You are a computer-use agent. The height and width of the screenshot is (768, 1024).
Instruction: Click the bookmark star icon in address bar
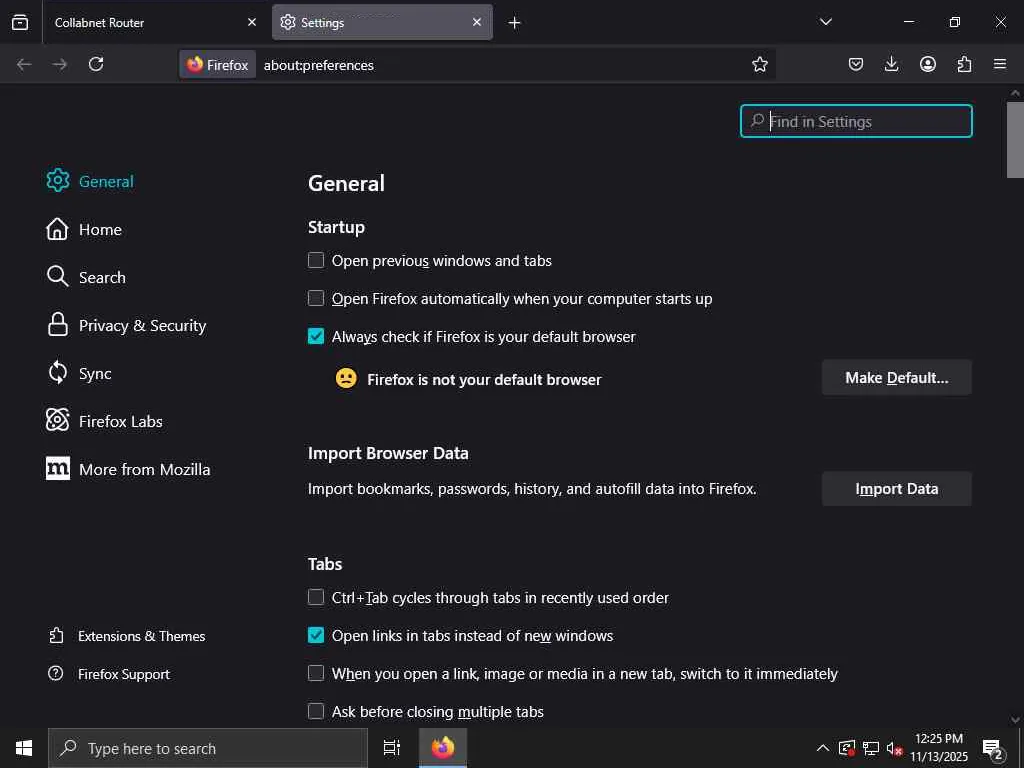[760, 64]
